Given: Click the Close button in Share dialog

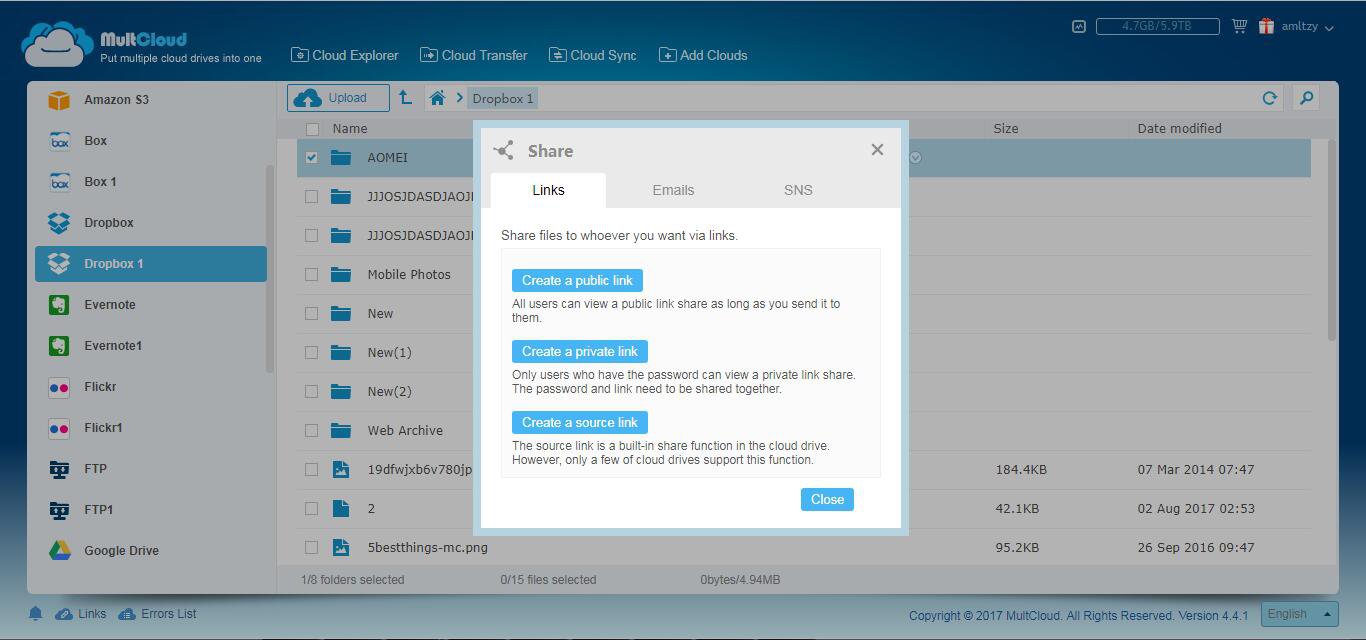Looking at the screenshot, I should tap(827, 499).
